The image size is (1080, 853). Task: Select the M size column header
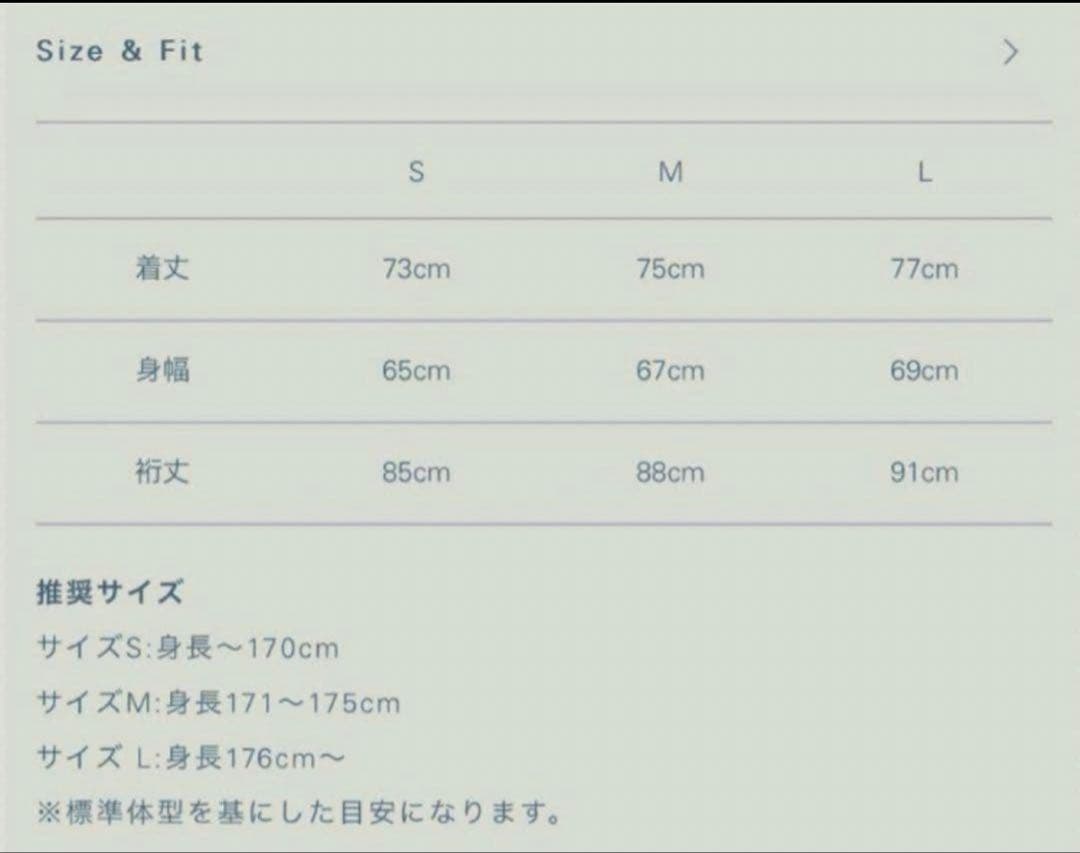click(670, 172)
